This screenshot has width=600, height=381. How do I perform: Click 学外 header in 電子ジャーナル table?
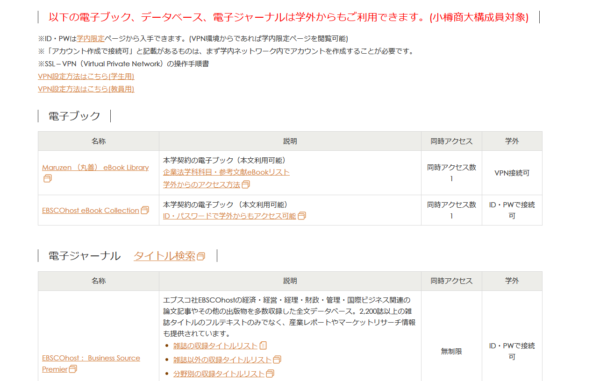(x=512, y=281)
